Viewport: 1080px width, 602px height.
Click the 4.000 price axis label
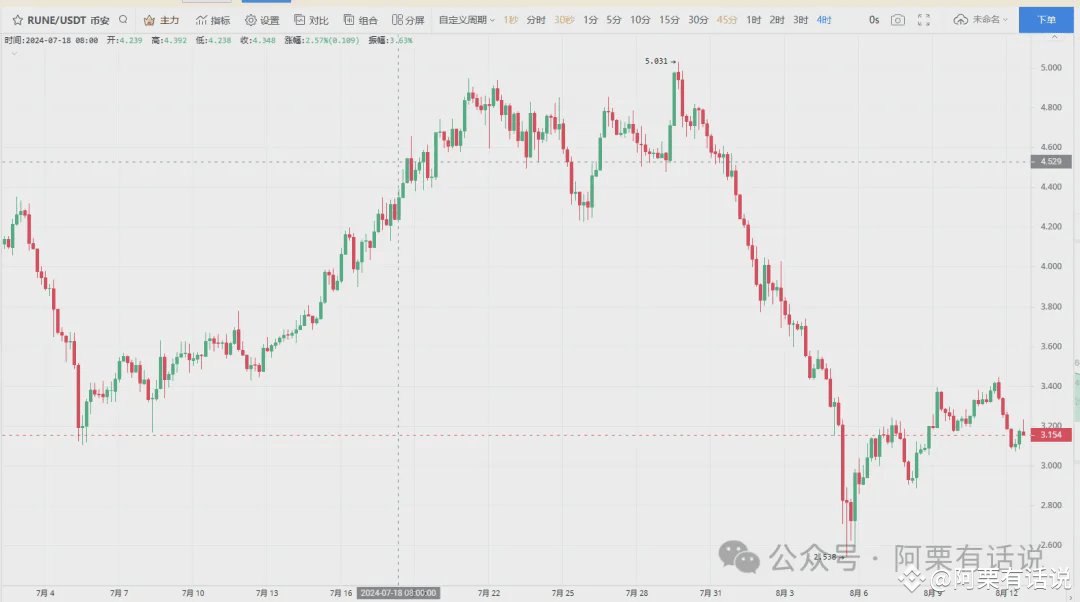point(1051,266)
